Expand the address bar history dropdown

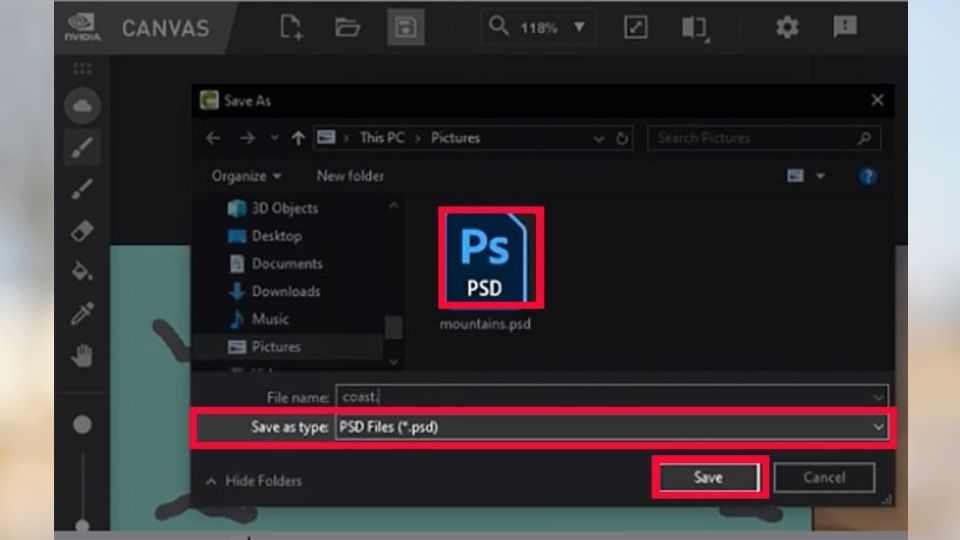pos(599,139)
